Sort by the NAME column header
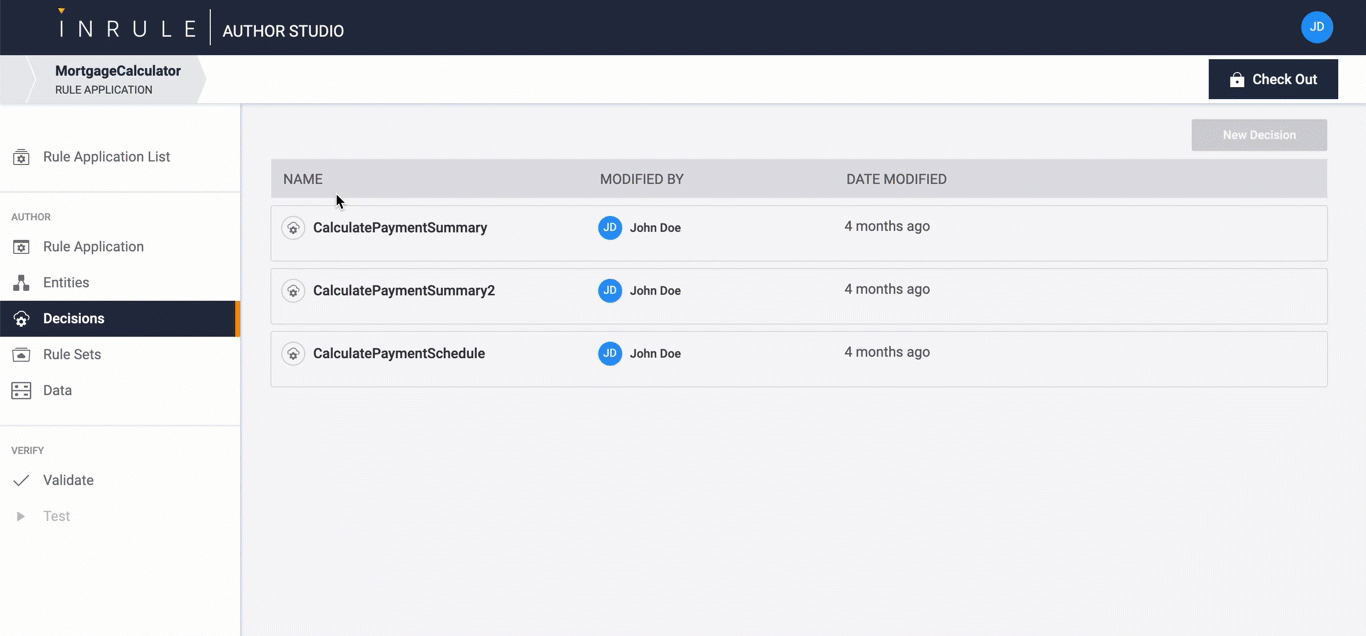Image resolution: width=1366 pixels, height=636 pixels. click(x=303, y=178)
